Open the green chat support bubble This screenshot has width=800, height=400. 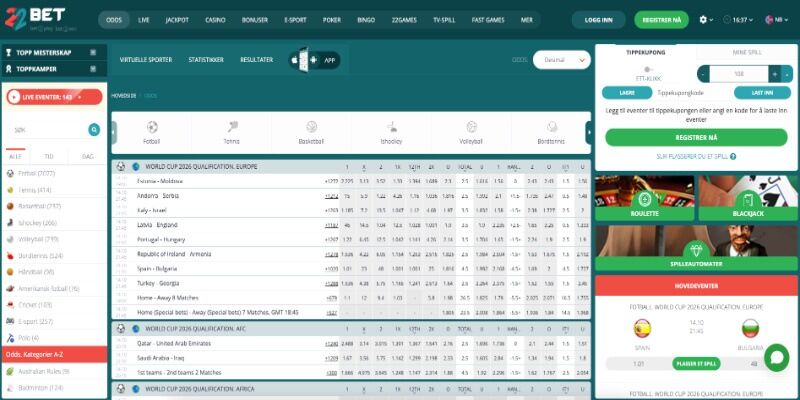(x=776, y=358)
